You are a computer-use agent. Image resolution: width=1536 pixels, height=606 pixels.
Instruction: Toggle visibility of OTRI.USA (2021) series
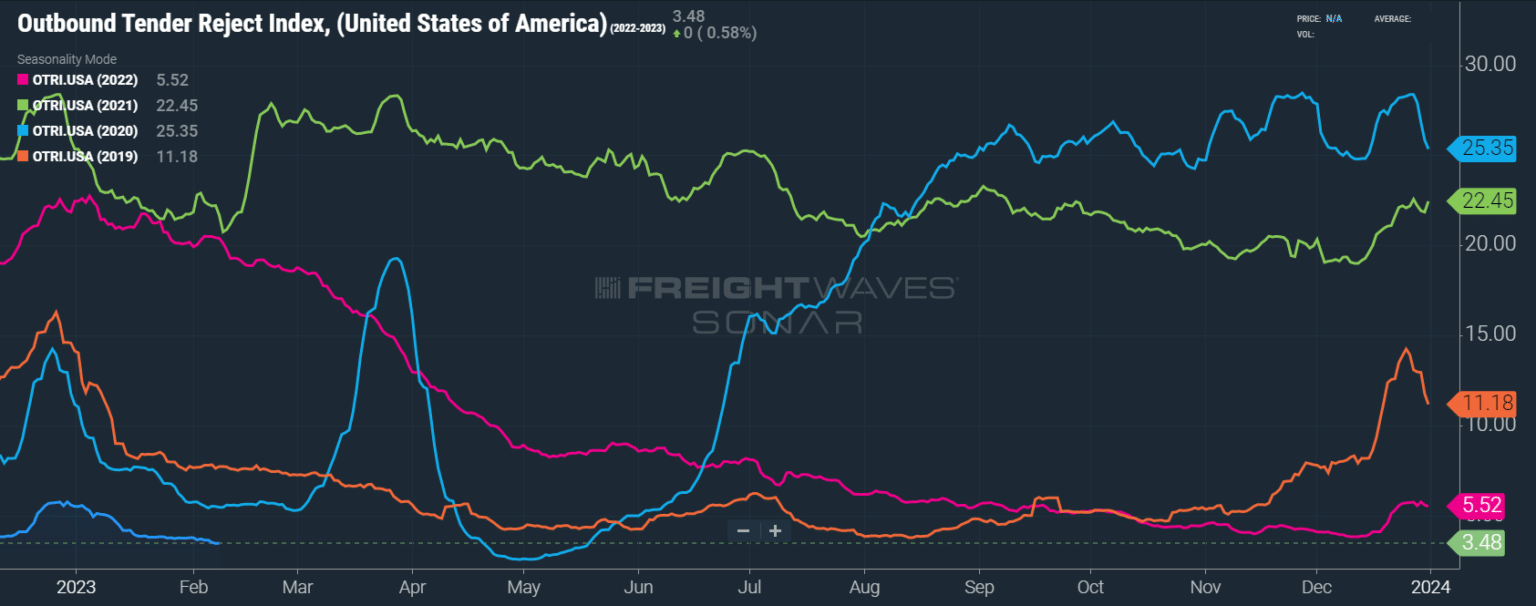[85, 105]
